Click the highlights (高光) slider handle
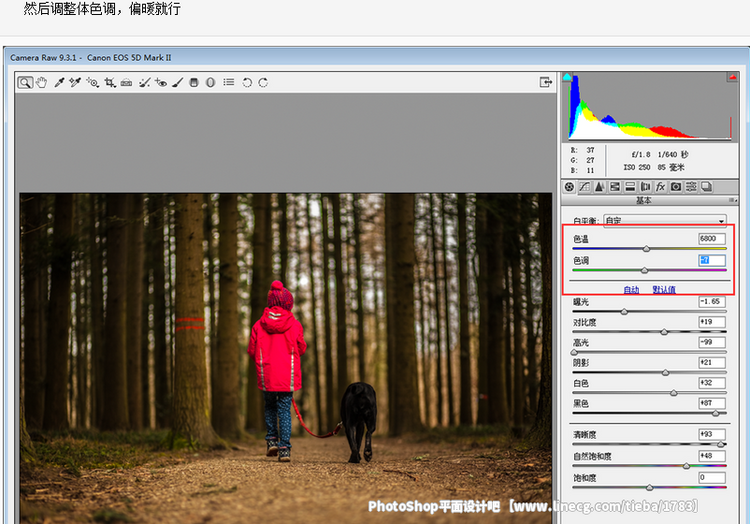The width and height of the screenshot is (750, 524). [x=574, y=352]
